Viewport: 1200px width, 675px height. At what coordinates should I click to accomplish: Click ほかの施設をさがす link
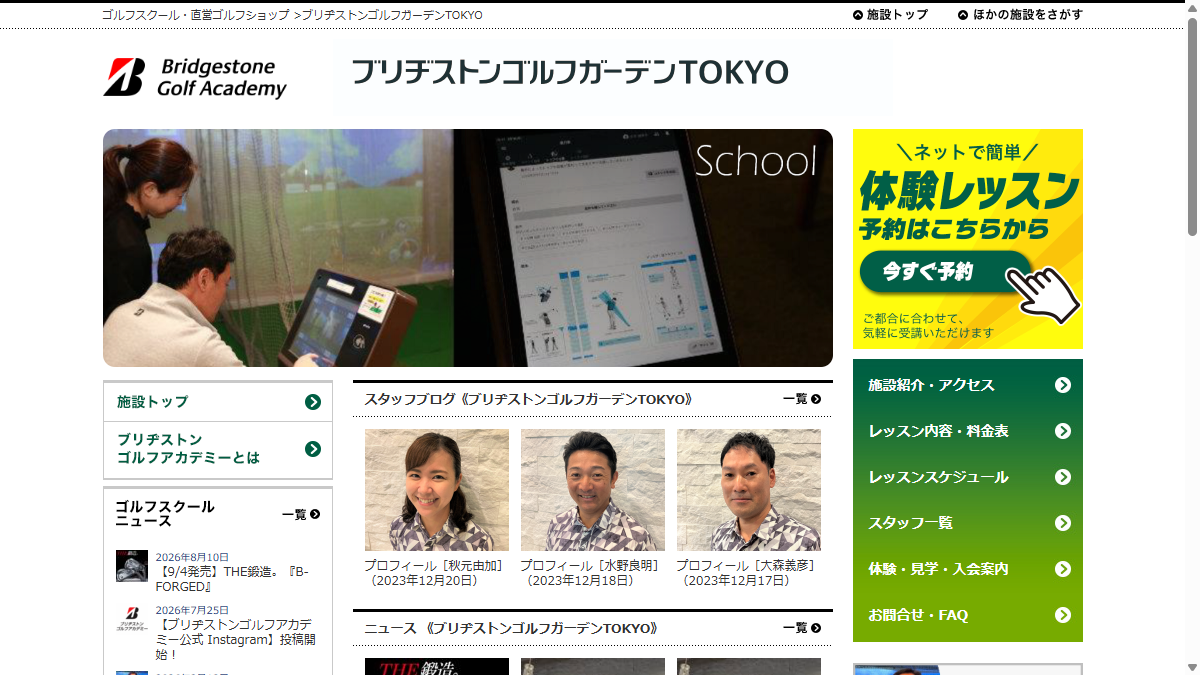(1020, 15)
